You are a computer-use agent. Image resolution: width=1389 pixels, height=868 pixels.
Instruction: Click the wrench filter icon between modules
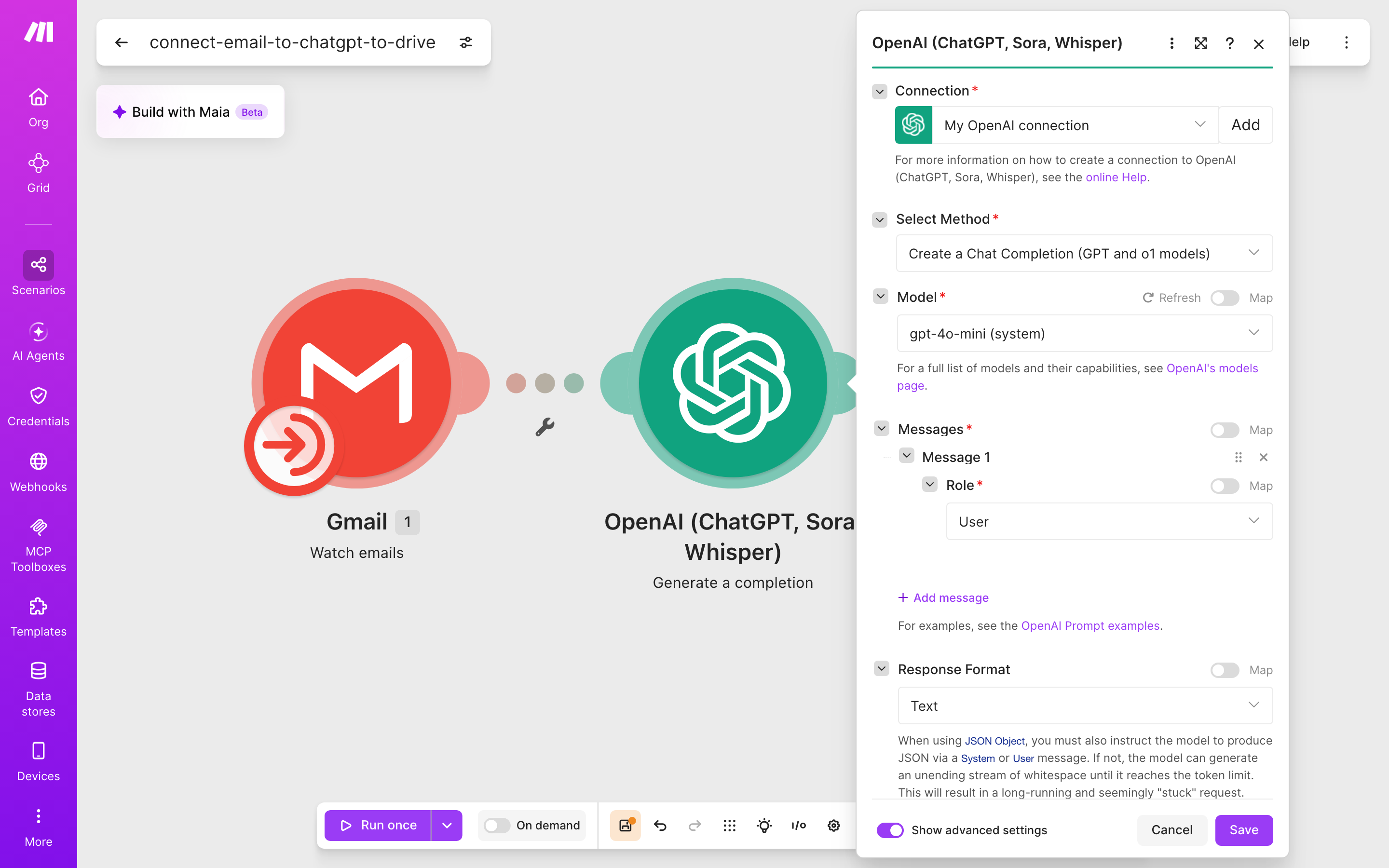545,427
